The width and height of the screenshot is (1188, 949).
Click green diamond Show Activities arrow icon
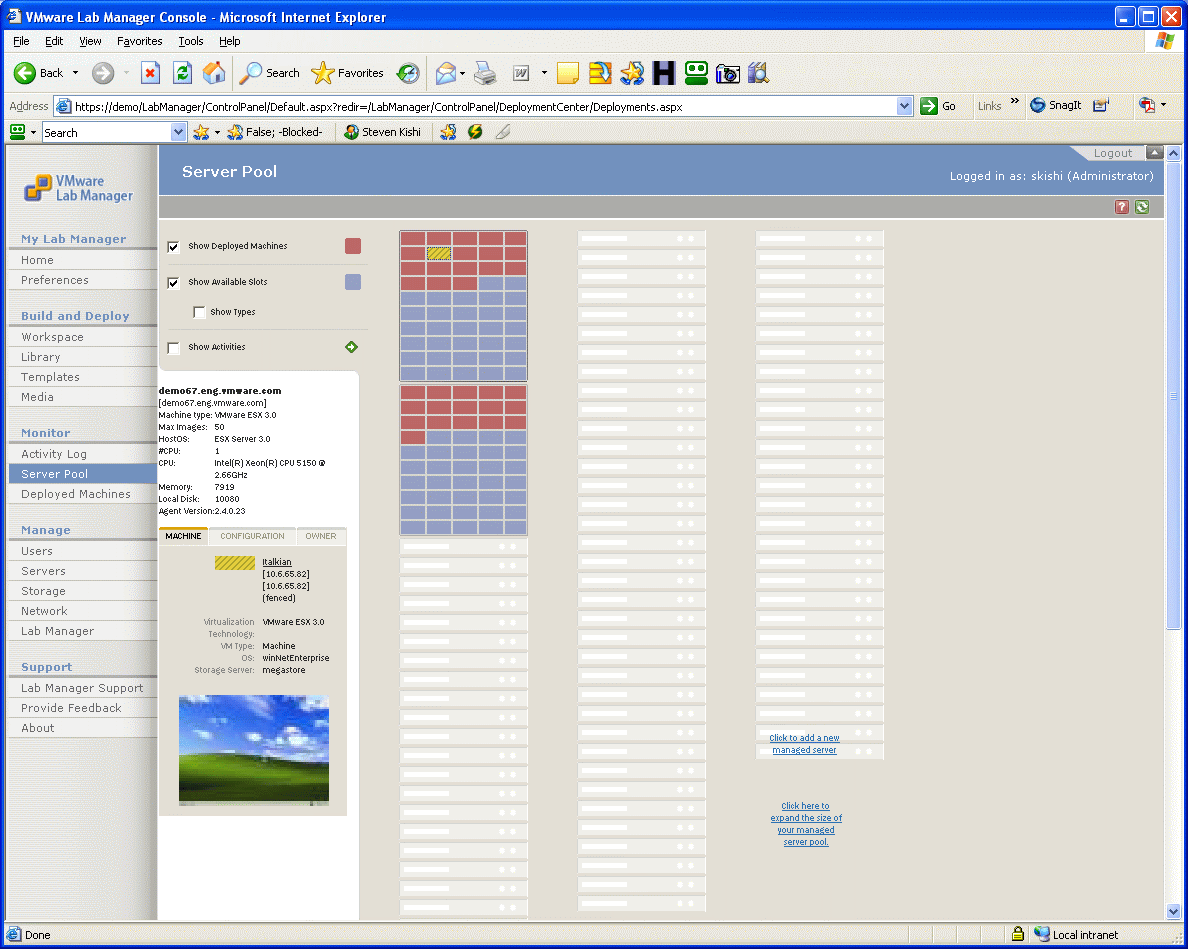[x=352, y=347]
